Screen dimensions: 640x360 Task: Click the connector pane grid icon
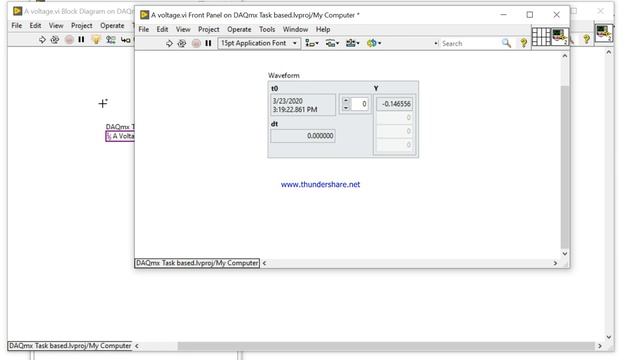point(541,37)
